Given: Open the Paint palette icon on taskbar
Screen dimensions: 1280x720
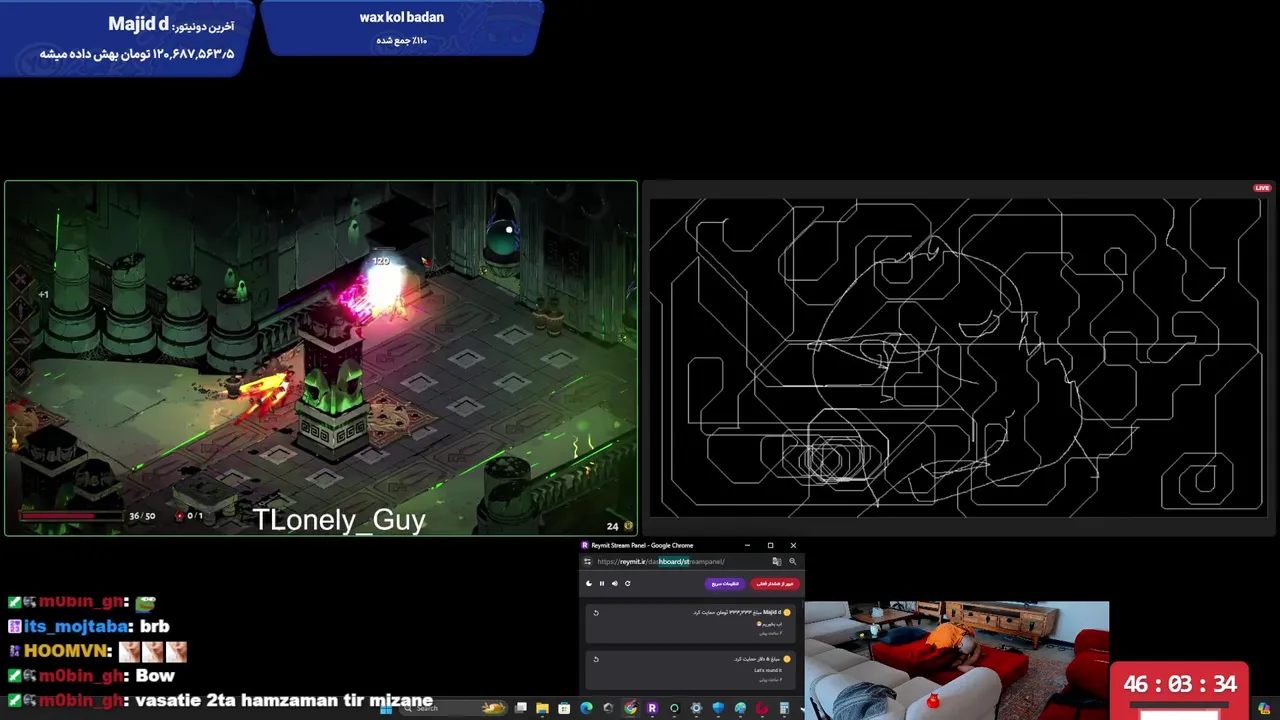Looking at the screenshot, I should [x=740, y=708].
